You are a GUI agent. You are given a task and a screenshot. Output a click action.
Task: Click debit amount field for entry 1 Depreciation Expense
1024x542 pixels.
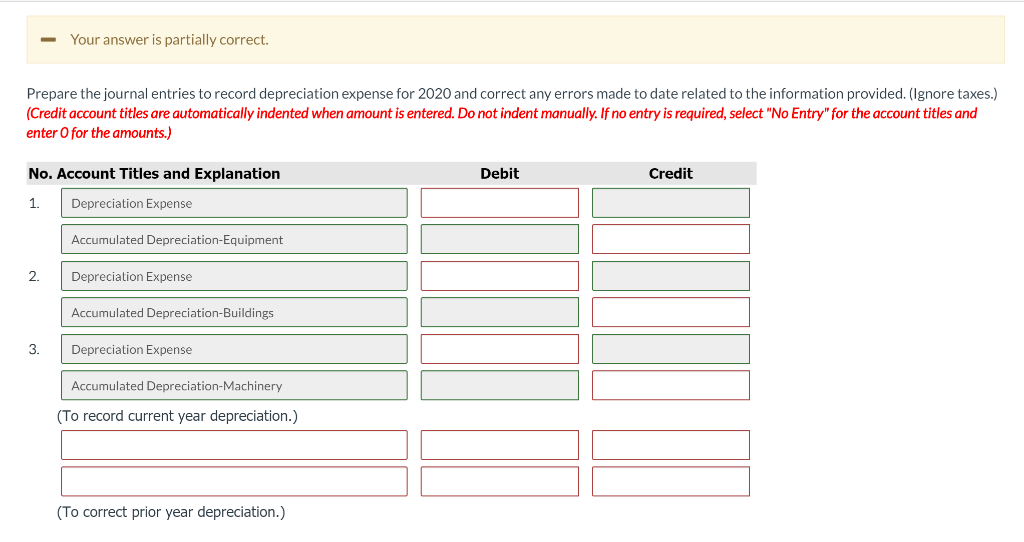500,203
